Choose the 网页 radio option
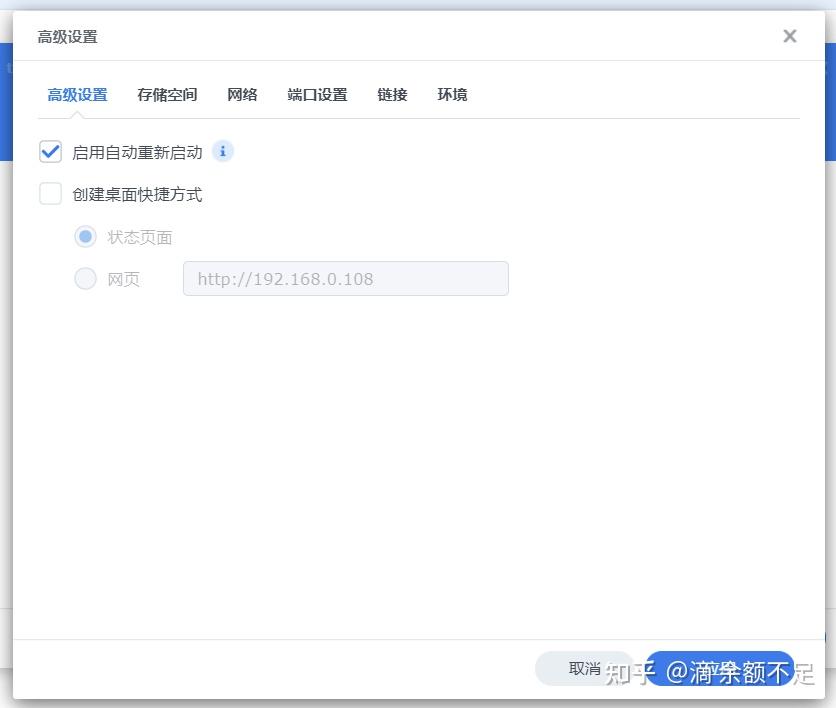Image resolution: width=836 pixels, height=708 pixels. 85,279
